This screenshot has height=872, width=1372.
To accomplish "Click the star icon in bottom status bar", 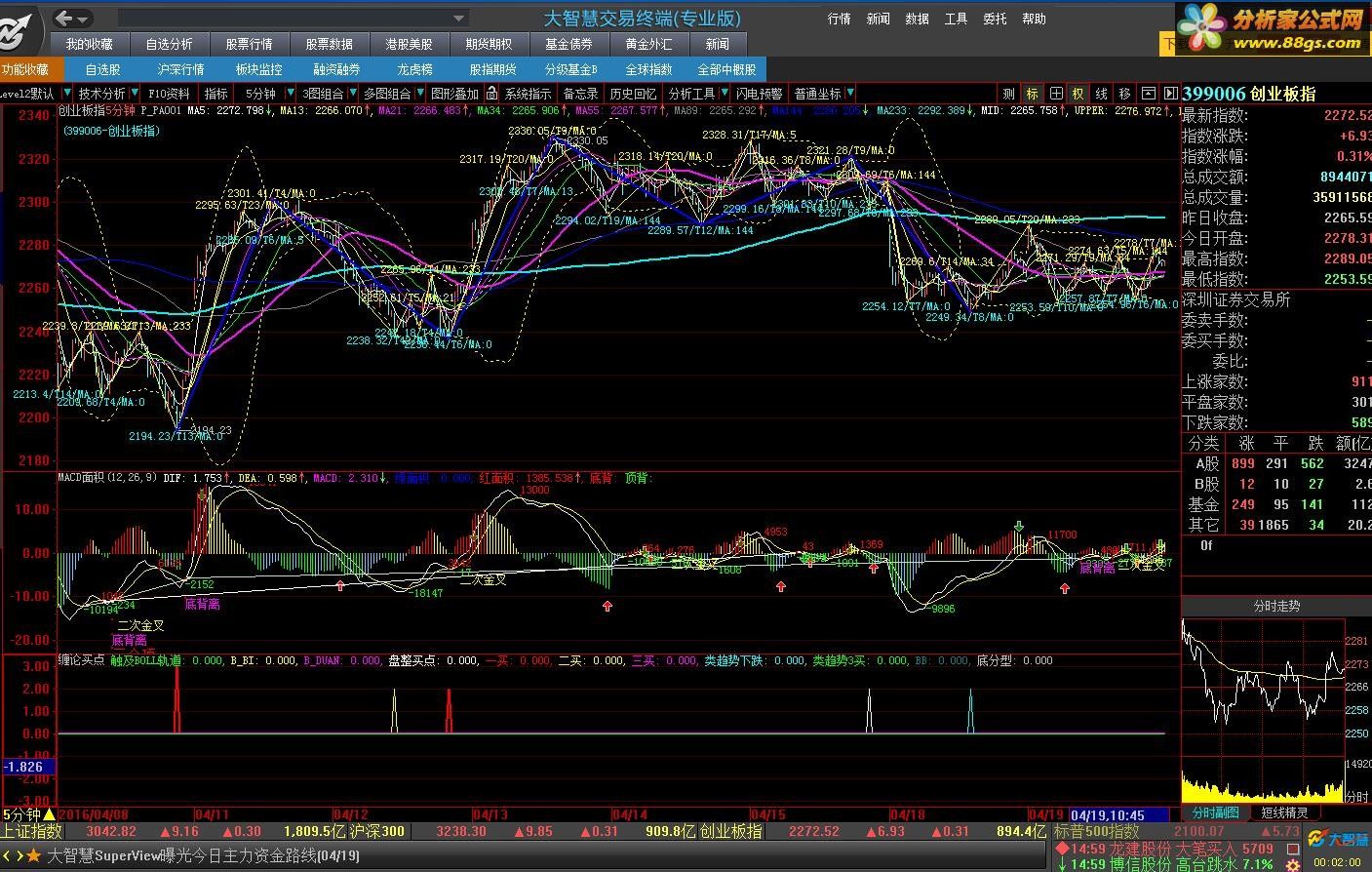I will [33, 855].
